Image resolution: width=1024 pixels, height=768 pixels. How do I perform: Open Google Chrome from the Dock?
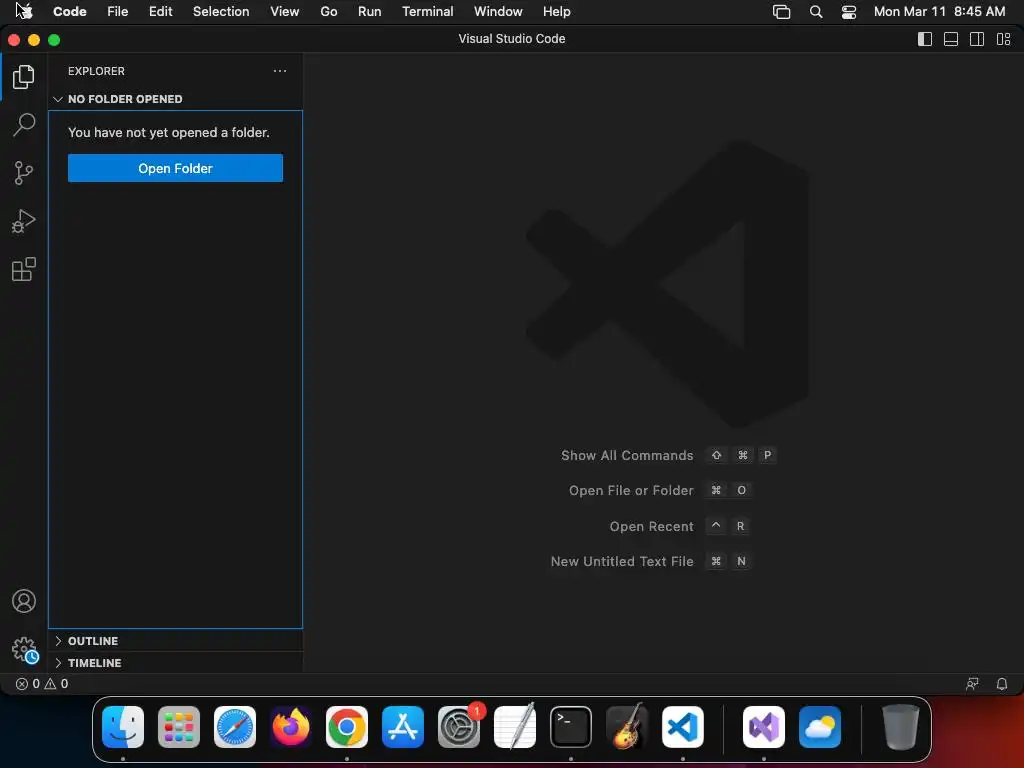[x=347, y=727]
